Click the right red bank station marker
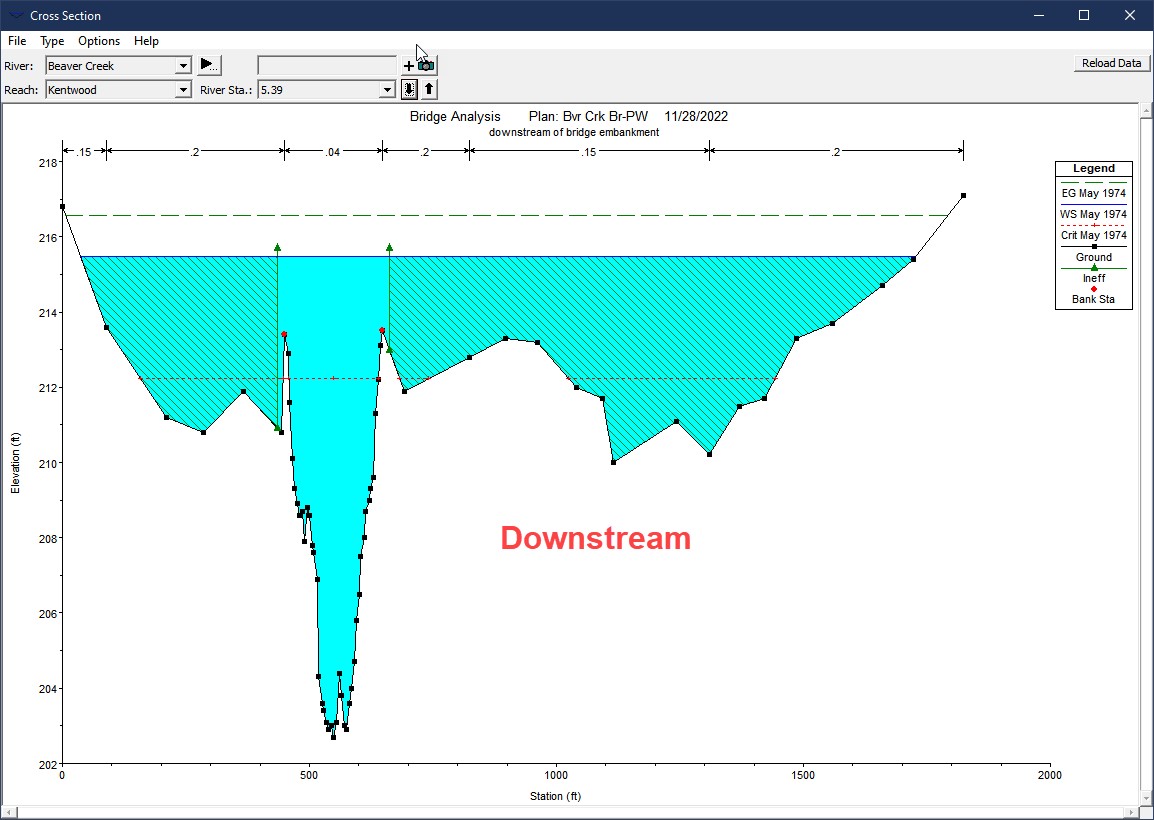This screenshot has width=1154, height=820. point(382,330)
